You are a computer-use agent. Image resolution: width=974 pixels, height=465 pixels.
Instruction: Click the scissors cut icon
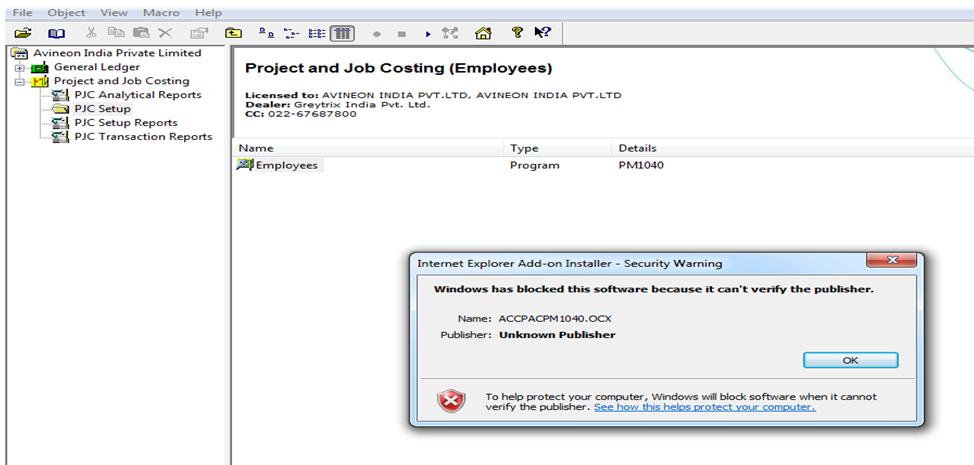pyautogui.click(x=91, y=33)
